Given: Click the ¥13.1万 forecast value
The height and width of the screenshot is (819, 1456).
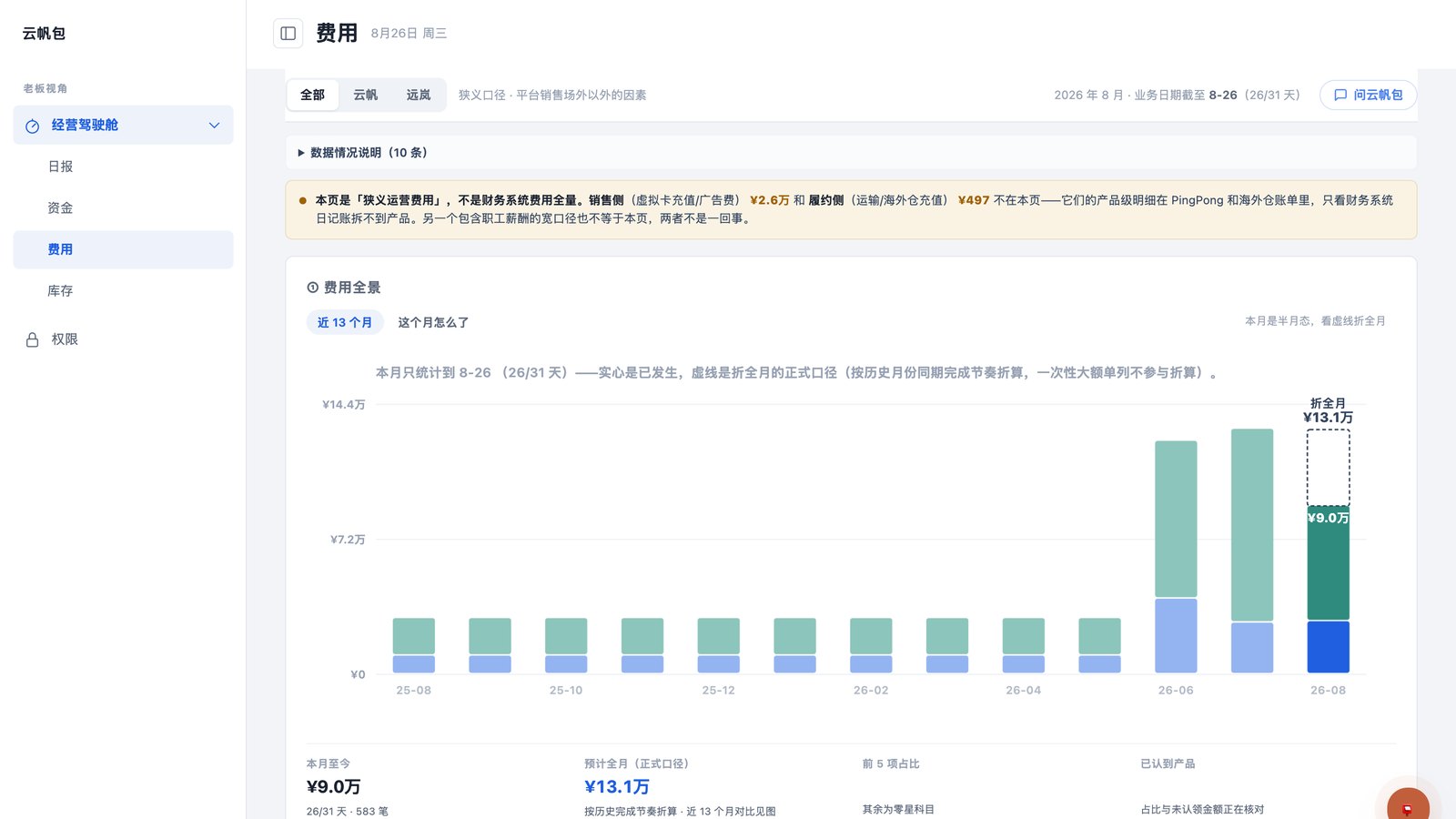Looking at the screenshot, I should pyautogui.click(x=617, y=787).
